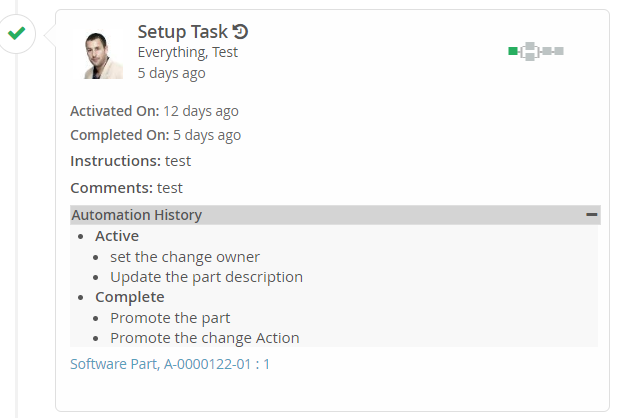Click 'Promote the change Action' automation item
This screenshot has width=620, height=418.
[204, 338]
